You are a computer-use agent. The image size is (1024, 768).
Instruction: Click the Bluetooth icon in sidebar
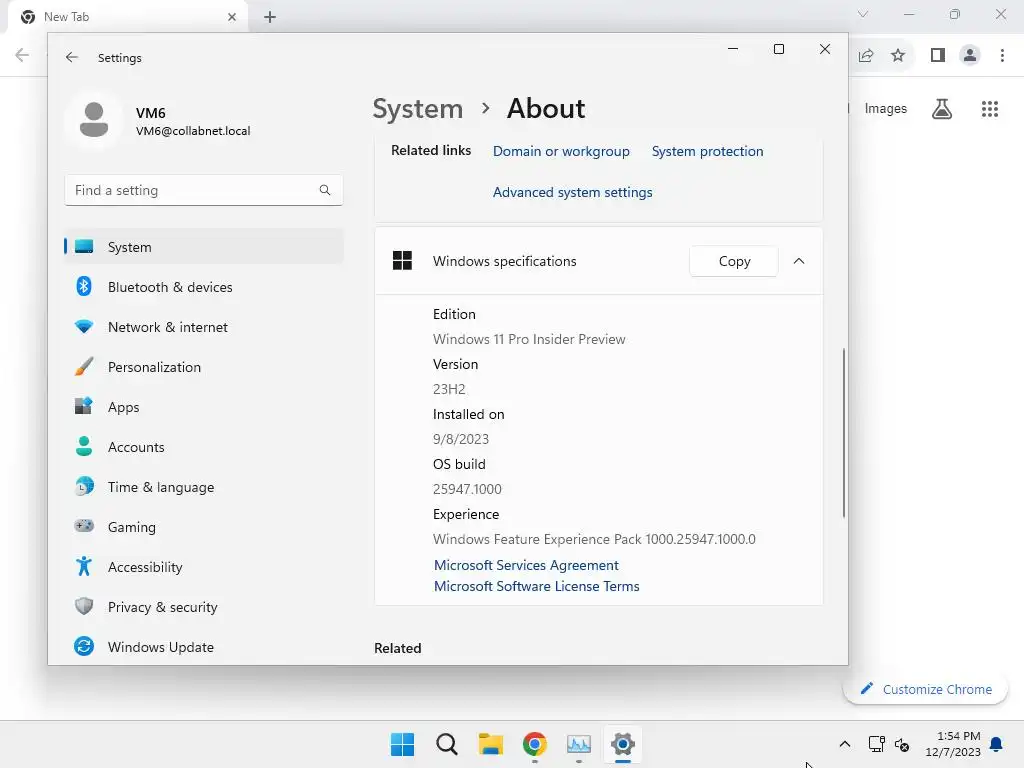click(x=84, y=286)
